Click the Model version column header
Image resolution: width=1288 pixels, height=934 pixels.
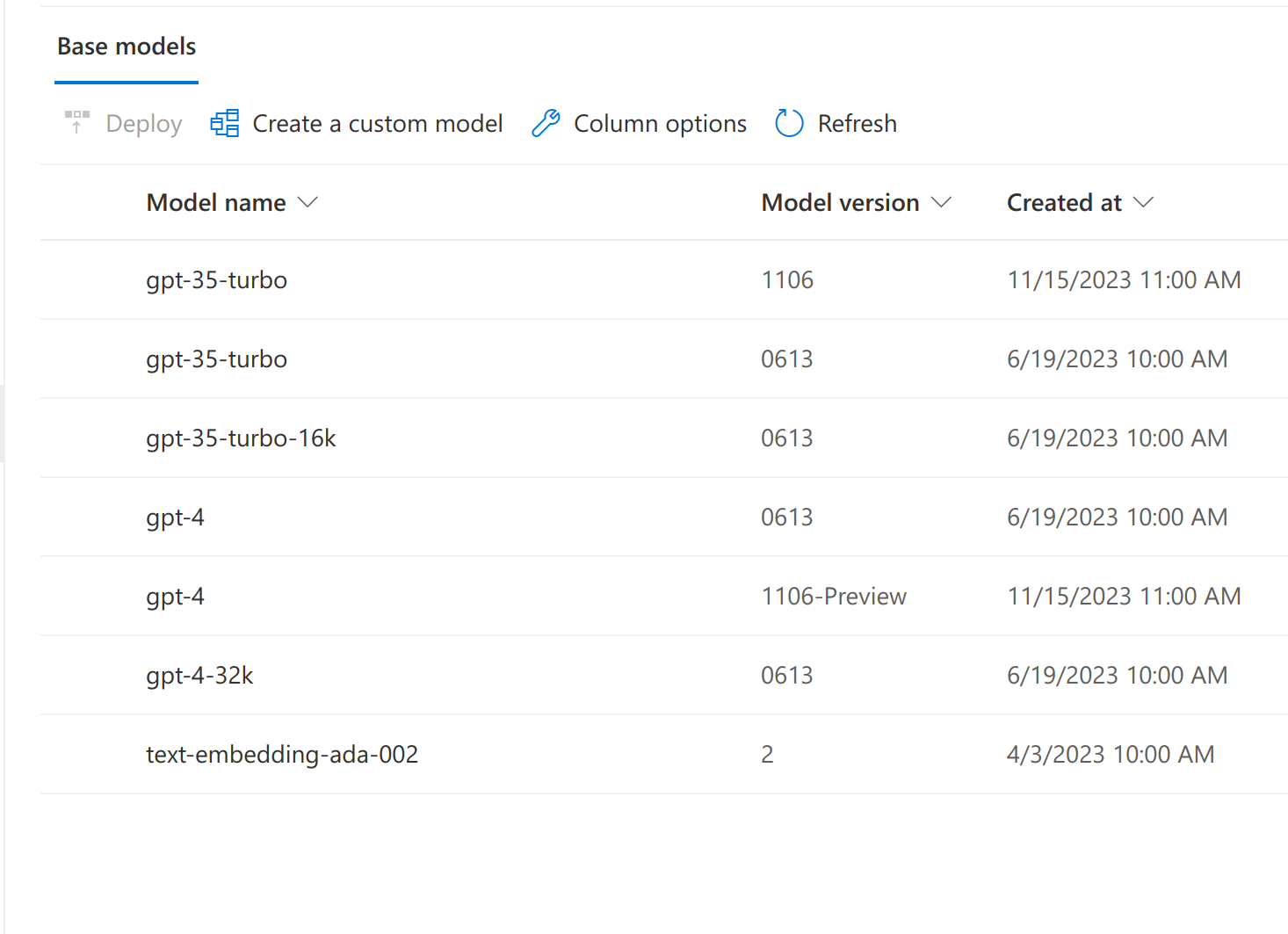coord(840,203)
